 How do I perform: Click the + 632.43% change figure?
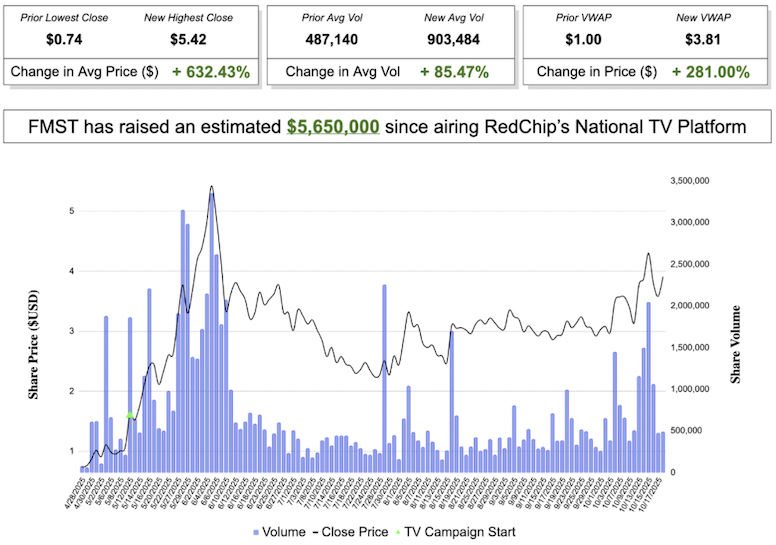click(x=211, y=72)
